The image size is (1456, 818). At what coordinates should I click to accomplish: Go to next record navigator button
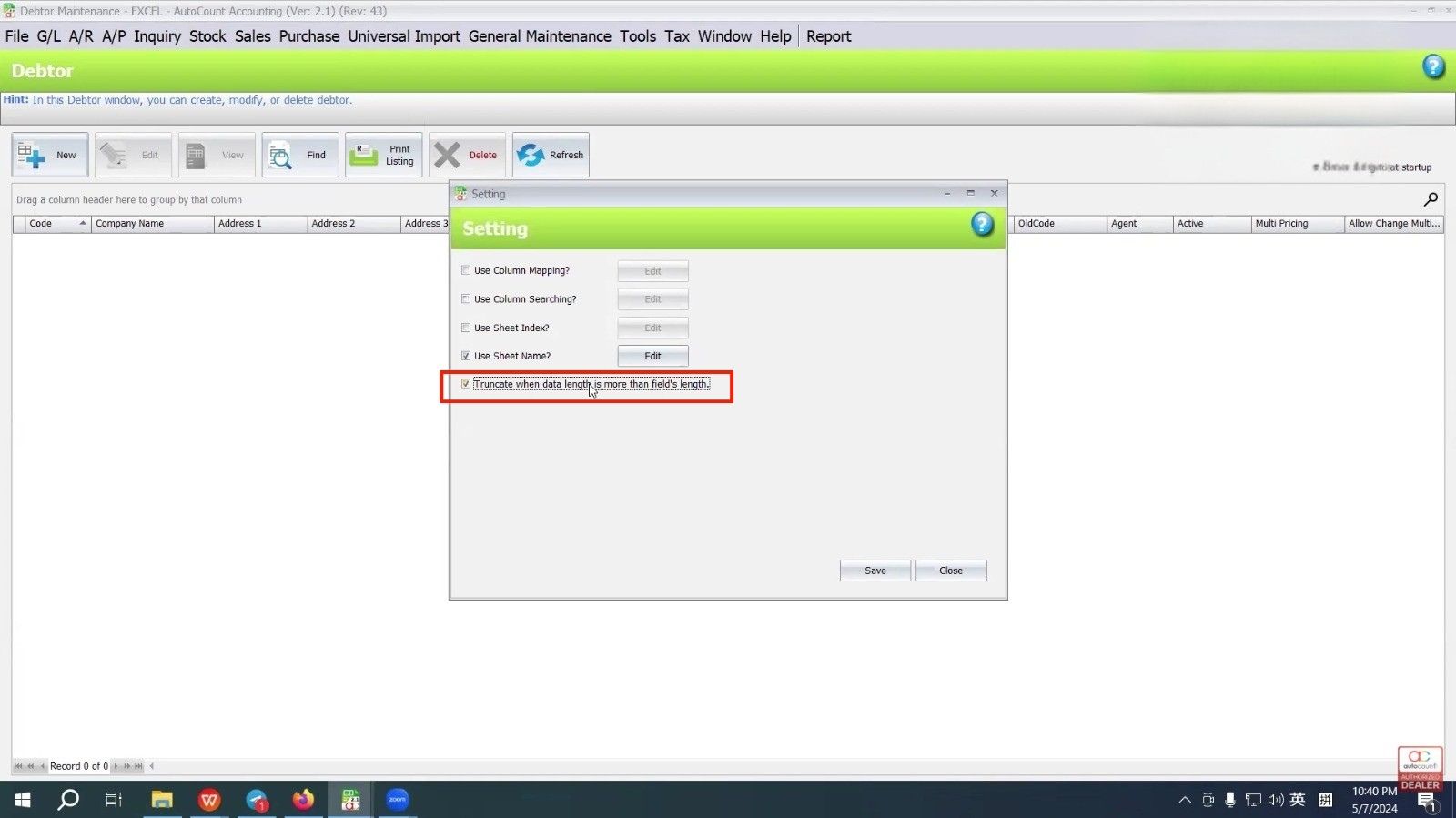116,766
